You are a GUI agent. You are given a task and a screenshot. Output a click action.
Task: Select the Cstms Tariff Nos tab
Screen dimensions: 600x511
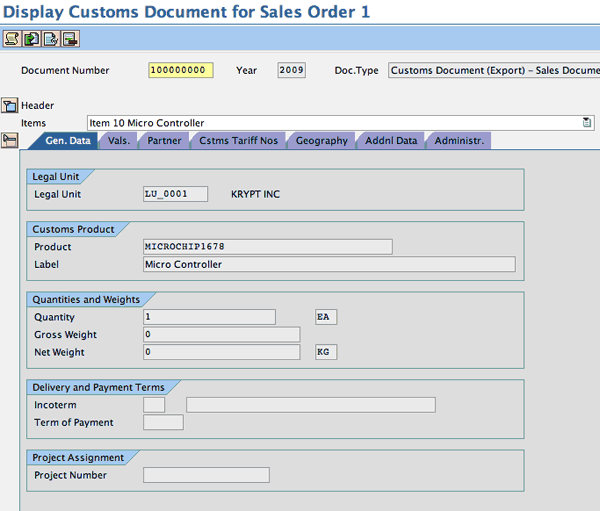pyautogui.click(x=238, y=141)
